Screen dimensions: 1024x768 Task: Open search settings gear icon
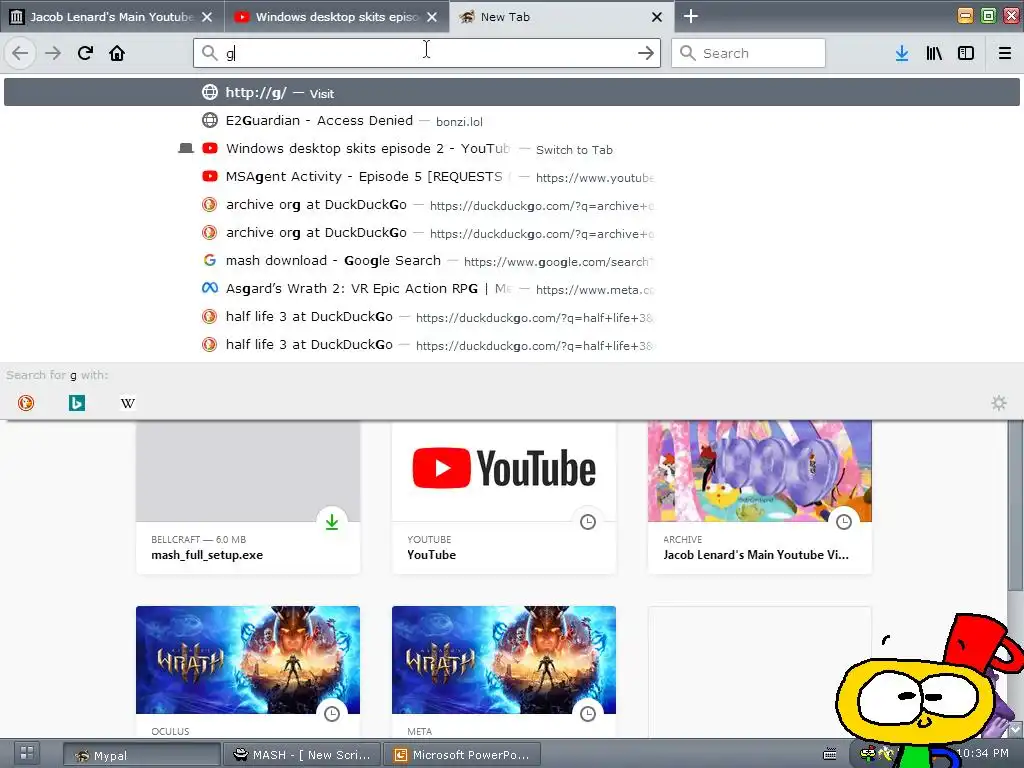point(999,403)
